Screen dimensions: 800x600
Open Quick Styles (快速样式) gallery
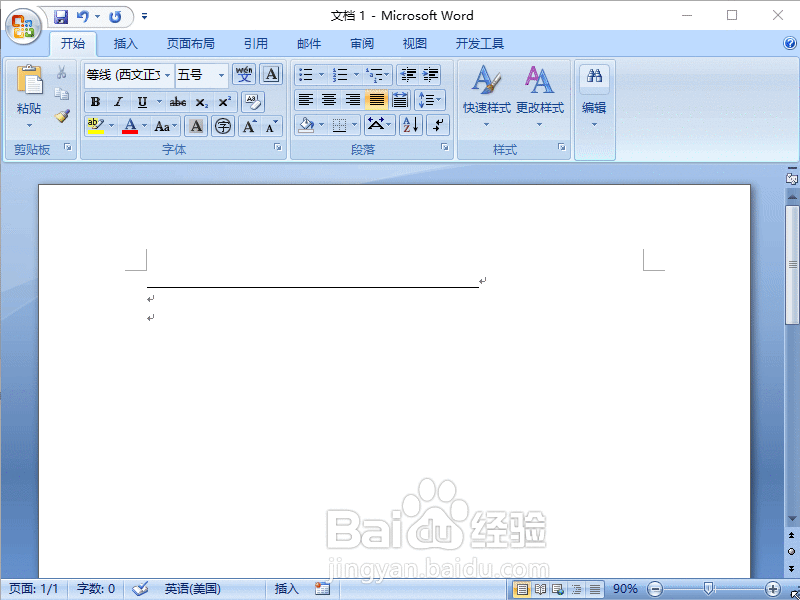486,97
